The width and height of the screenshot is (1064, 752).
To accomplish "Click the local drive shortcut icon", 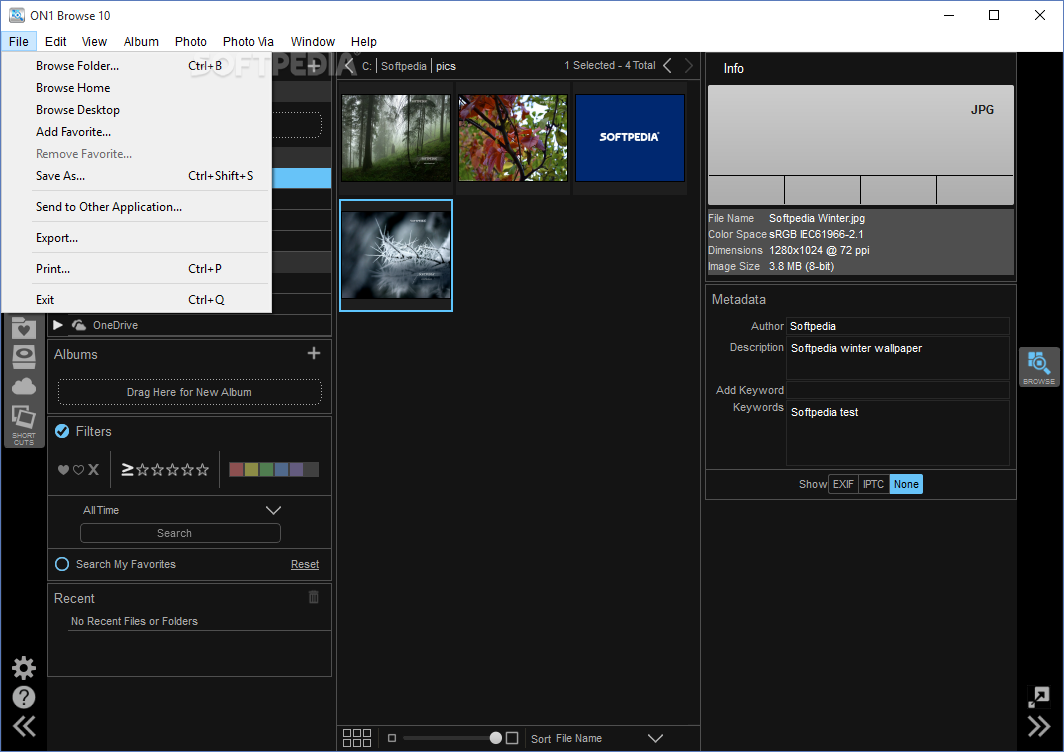I will (24, 357).
